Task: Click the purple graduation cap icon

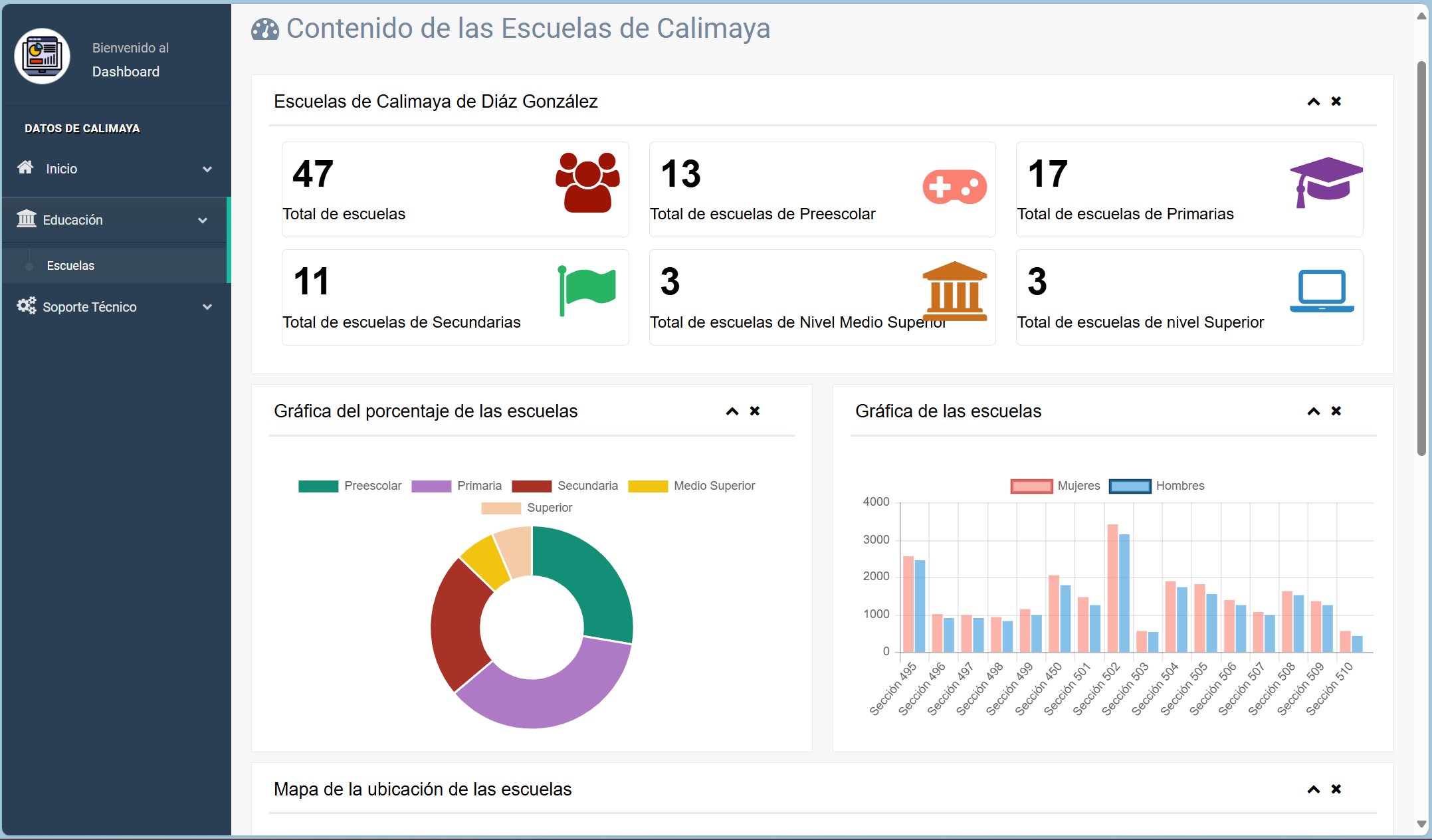Action: point(1326,182)
